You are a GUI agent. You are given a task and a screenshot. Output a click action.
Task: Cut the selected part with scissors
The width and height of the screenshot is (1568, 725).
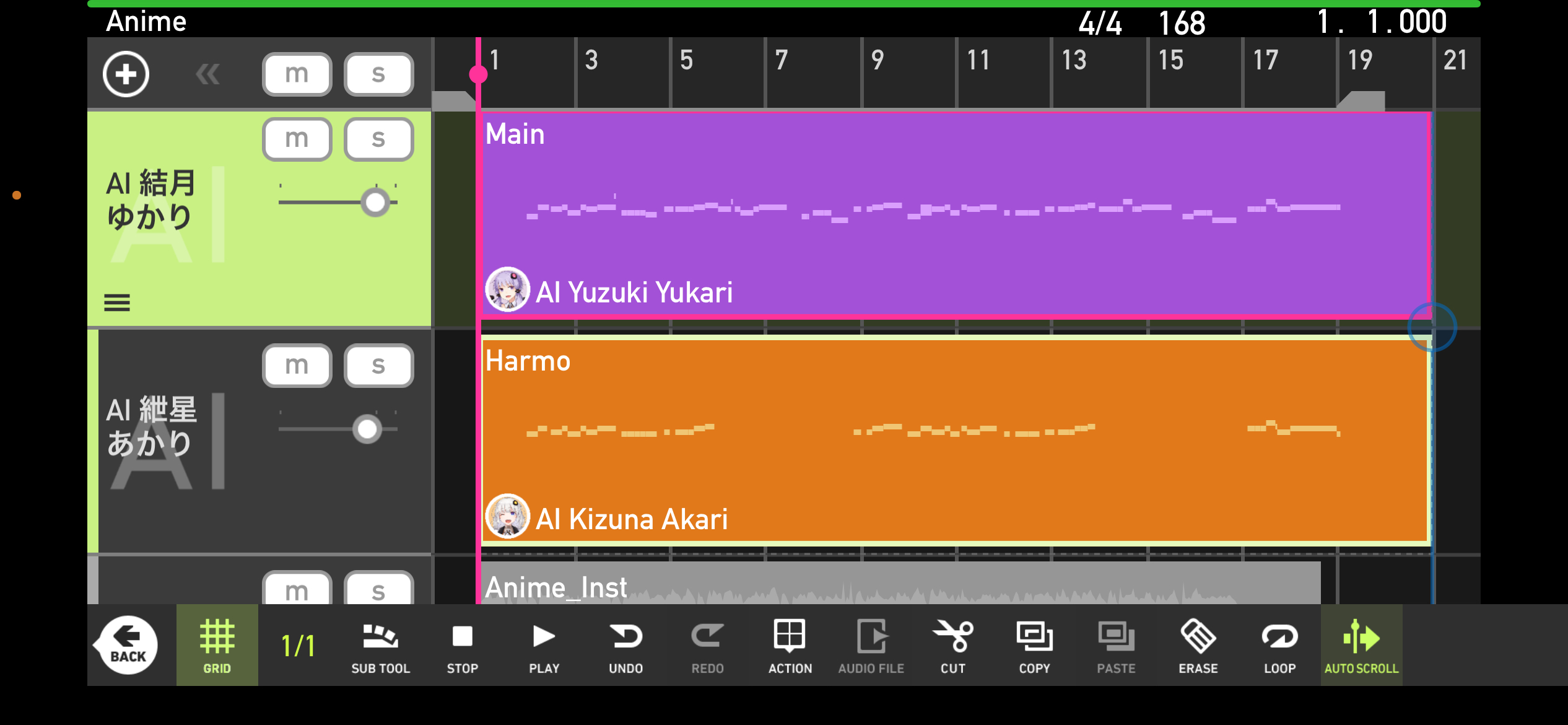pyautogui.click(x=952, y=646)
